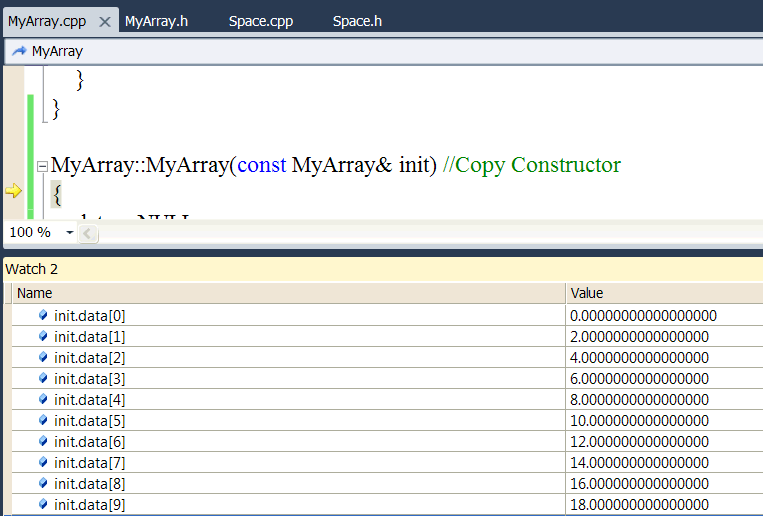Switch to the Space.h tab

click(357, 21)
